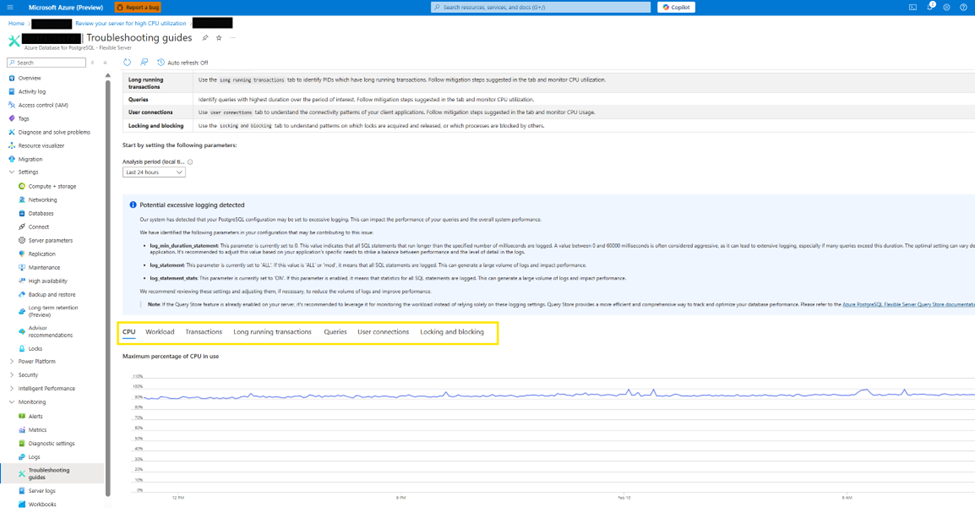Collapse the sidebar with the double chevron
This screenshot has height=508, width=975.
(x=105, y=63)
